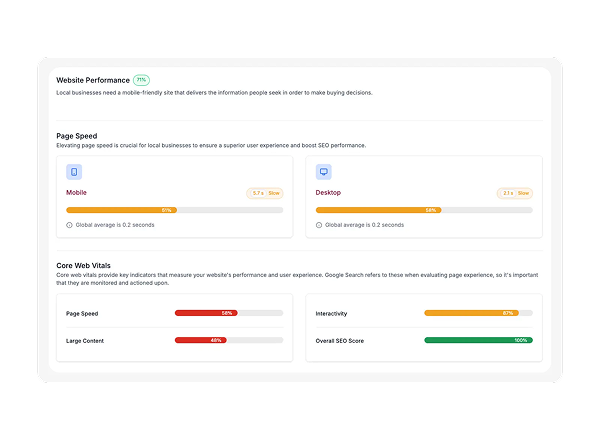The width and height of the screenshot is (600, 440).
Task: Click the Overall SEO Score label
Action: (x=341, y=341)
